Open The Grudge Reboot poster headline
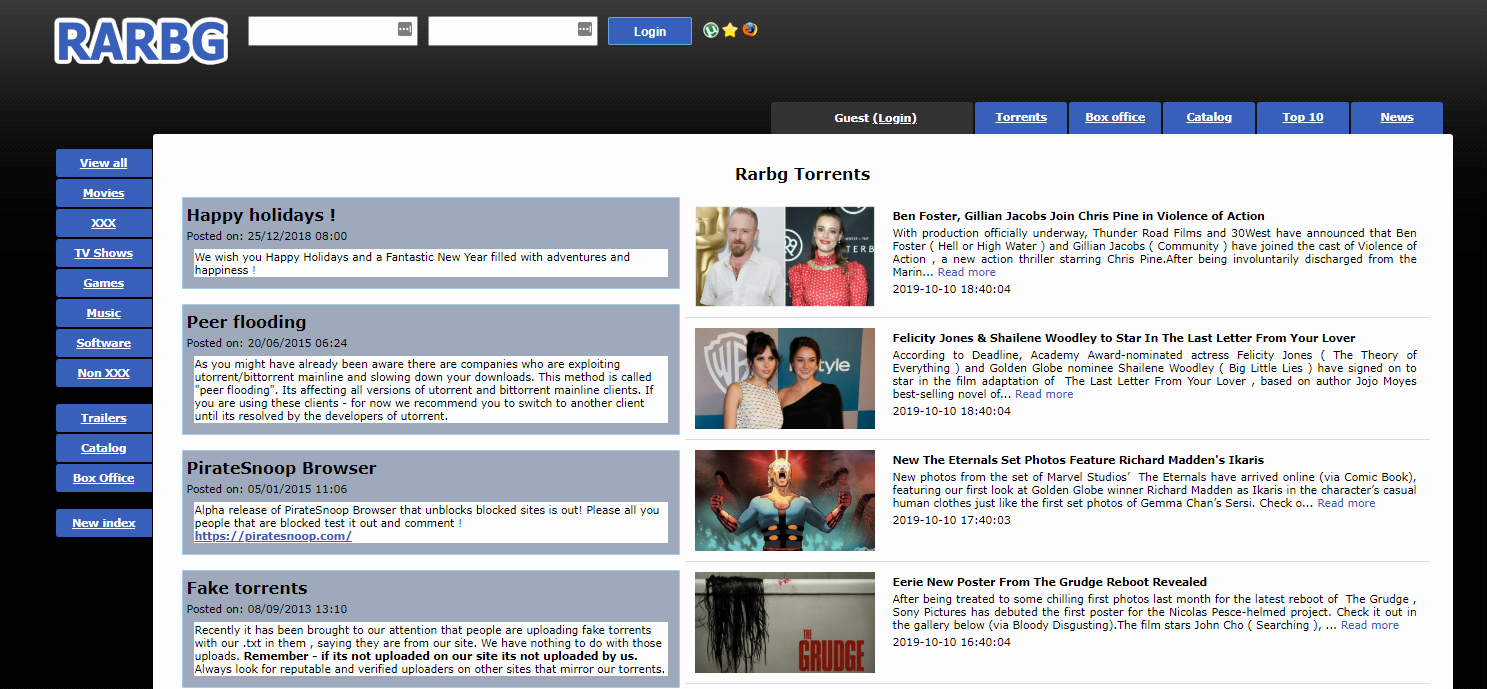Viewport: 1487px width, 689px height. click(x=1050, y=582)
